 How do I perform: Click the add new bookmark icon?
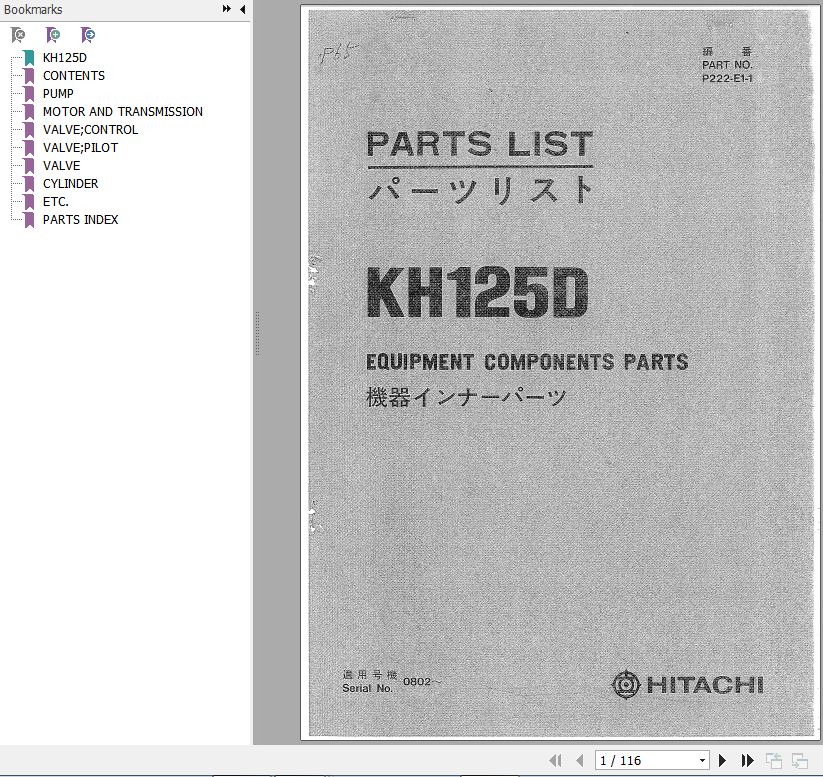[53, 35]
